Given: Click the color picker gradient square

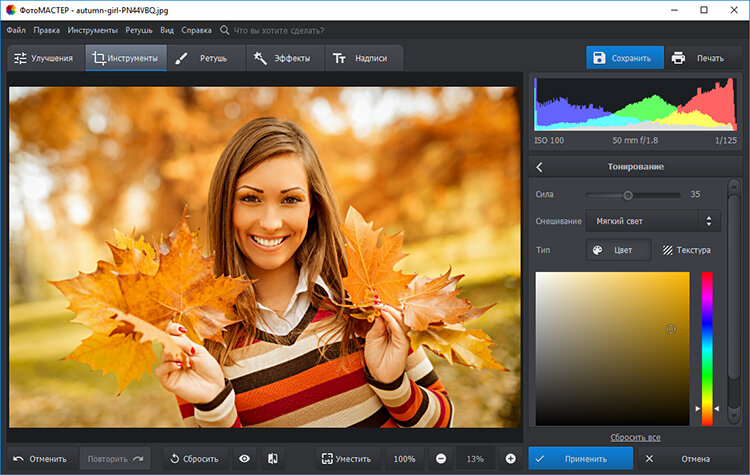Looking at the screenshot, I should tap(612, 349).
